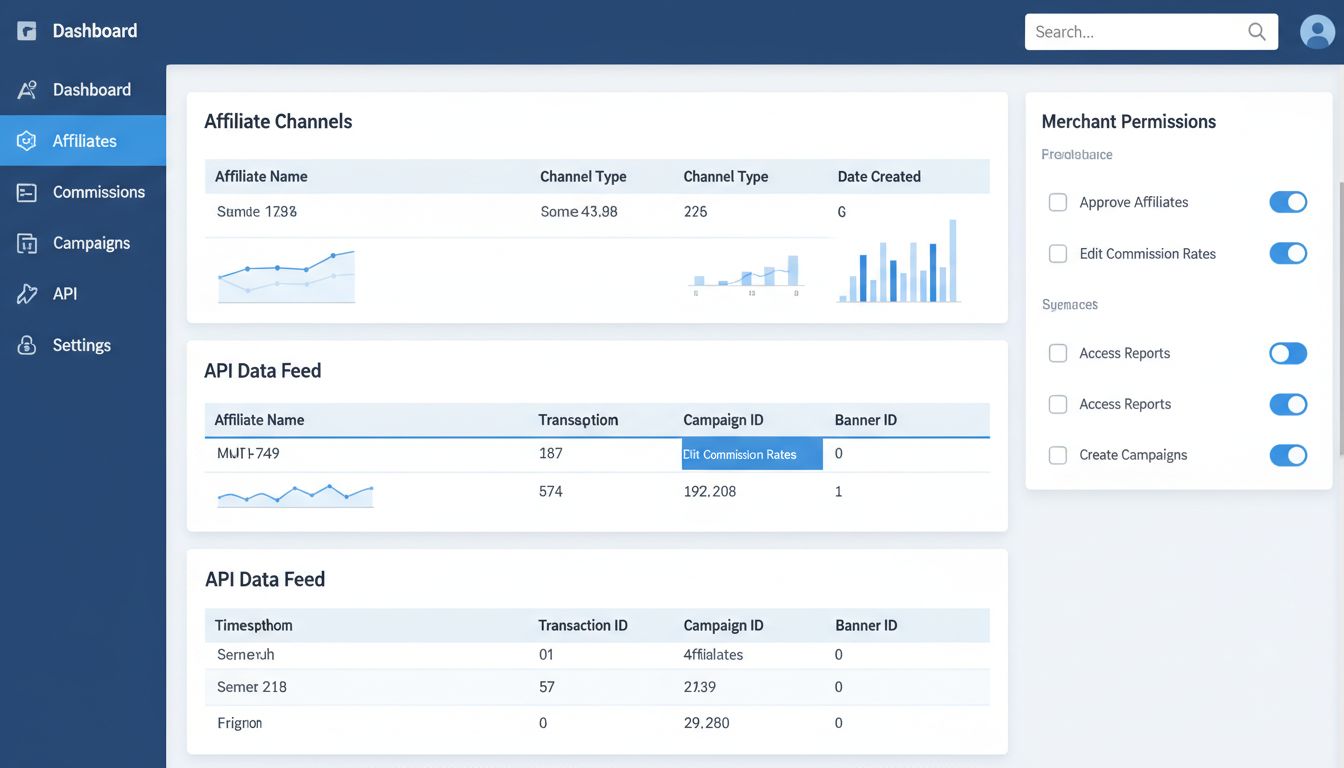Click the blue Edit Commission Rates button
This screenshot has width=1344, height=768.
coord(751,454)
